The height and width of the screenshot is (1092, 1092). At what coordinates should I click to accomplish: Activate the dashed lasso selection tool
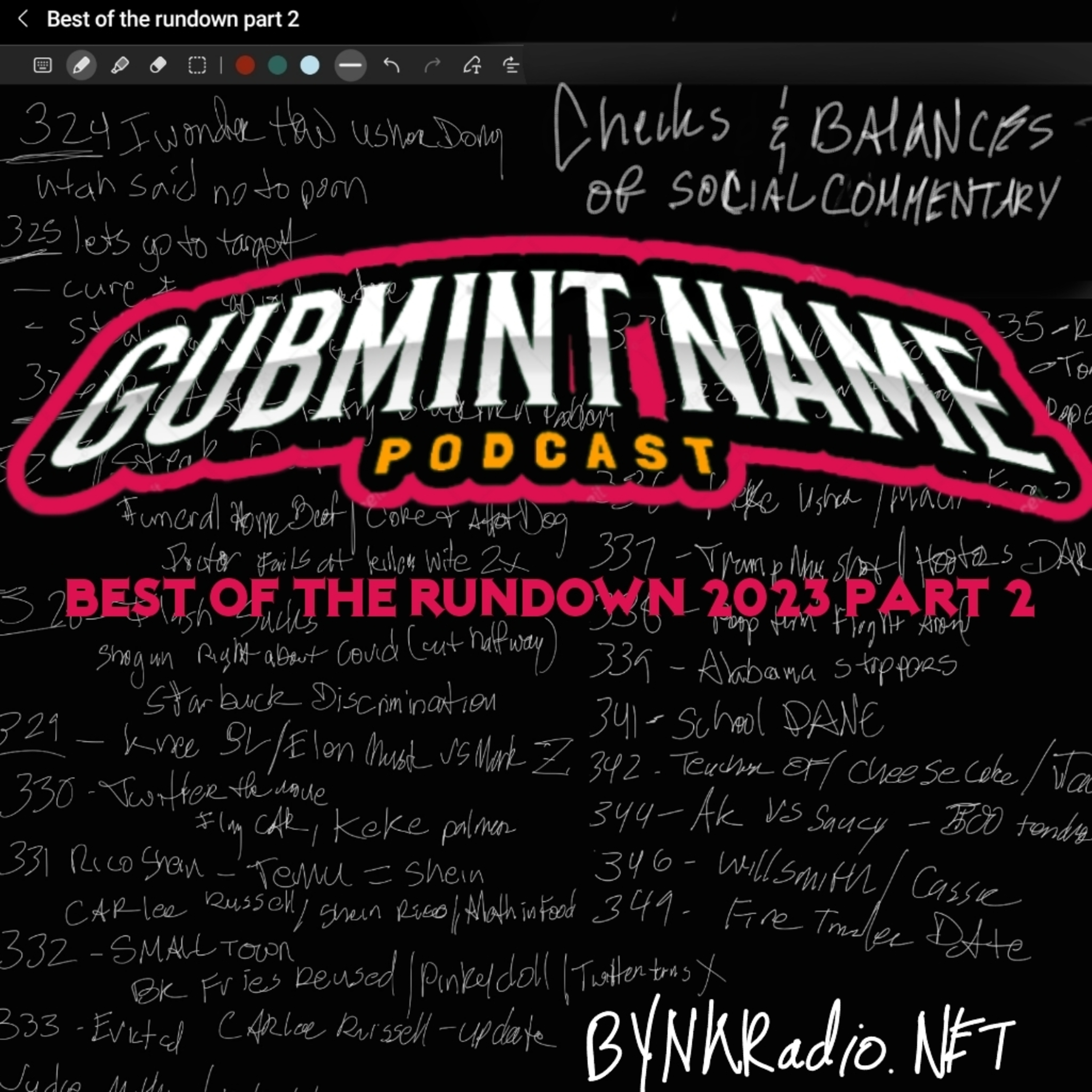[197, 66]
